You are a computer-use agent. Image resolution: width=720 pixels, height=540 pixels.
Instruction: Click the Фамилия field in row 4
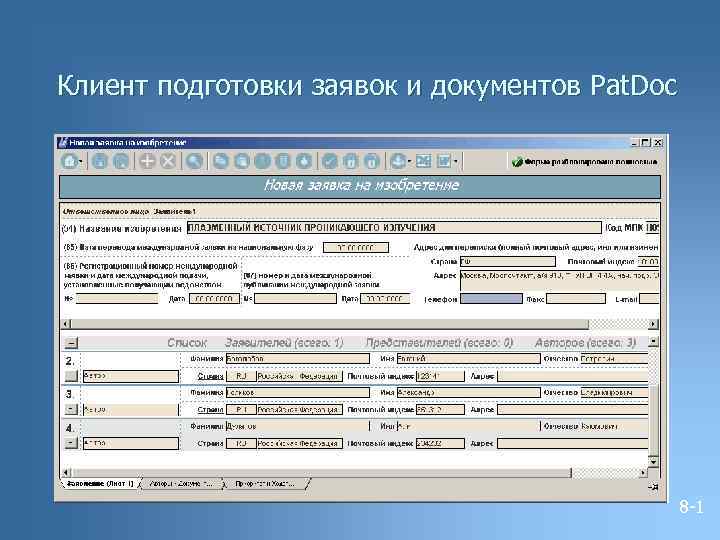[298, 426]
